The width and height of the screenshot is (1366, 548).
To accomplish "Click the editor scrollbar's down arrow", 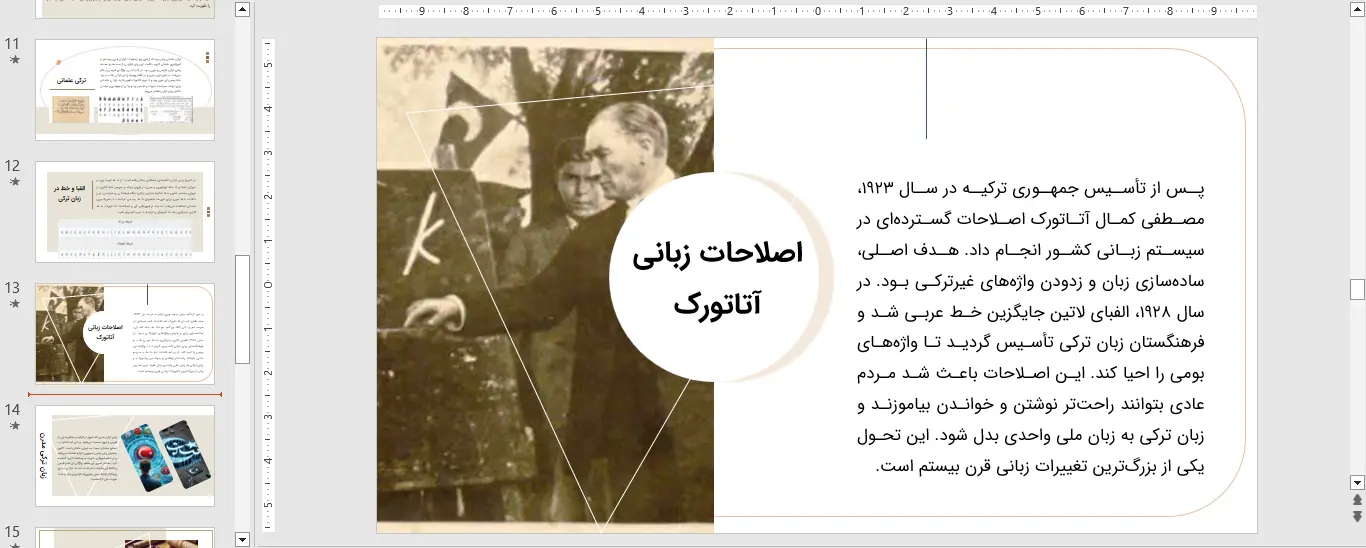I will click(1357, 482).
